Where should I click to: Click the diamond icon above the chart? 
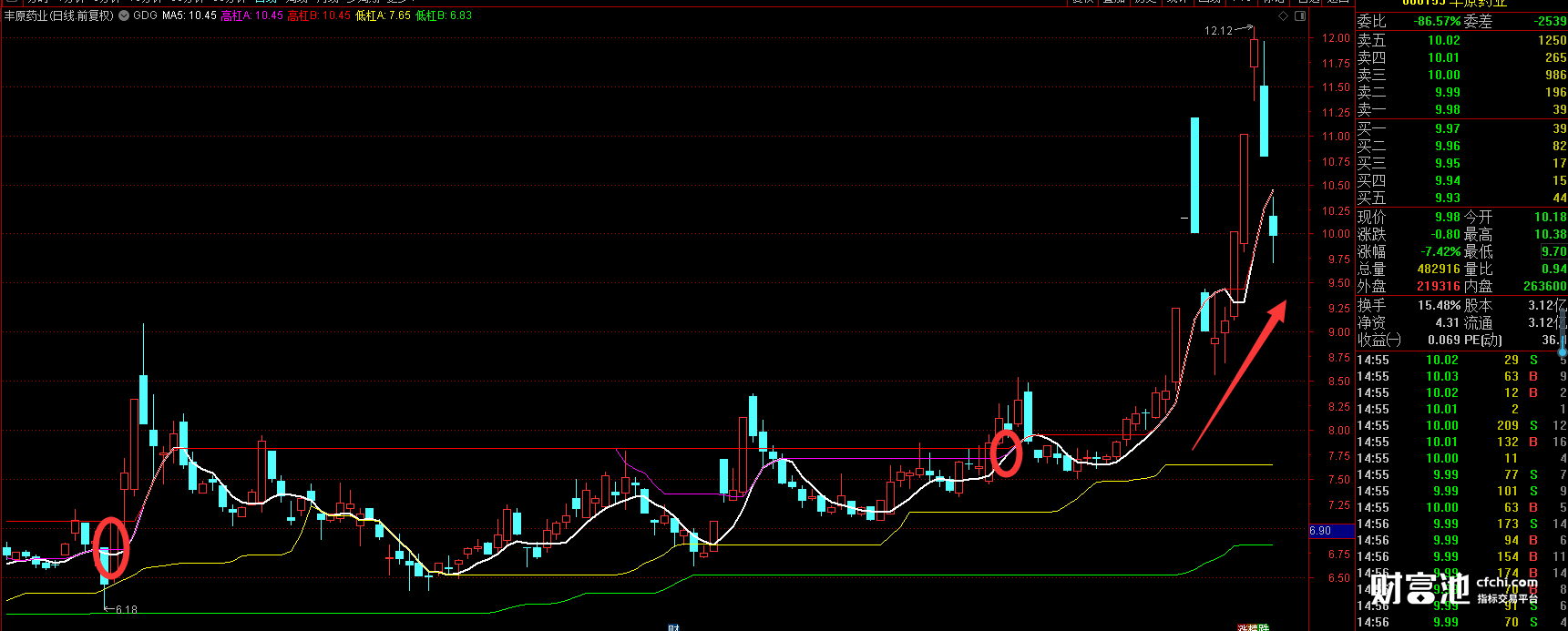click(x=1284, y=15)
